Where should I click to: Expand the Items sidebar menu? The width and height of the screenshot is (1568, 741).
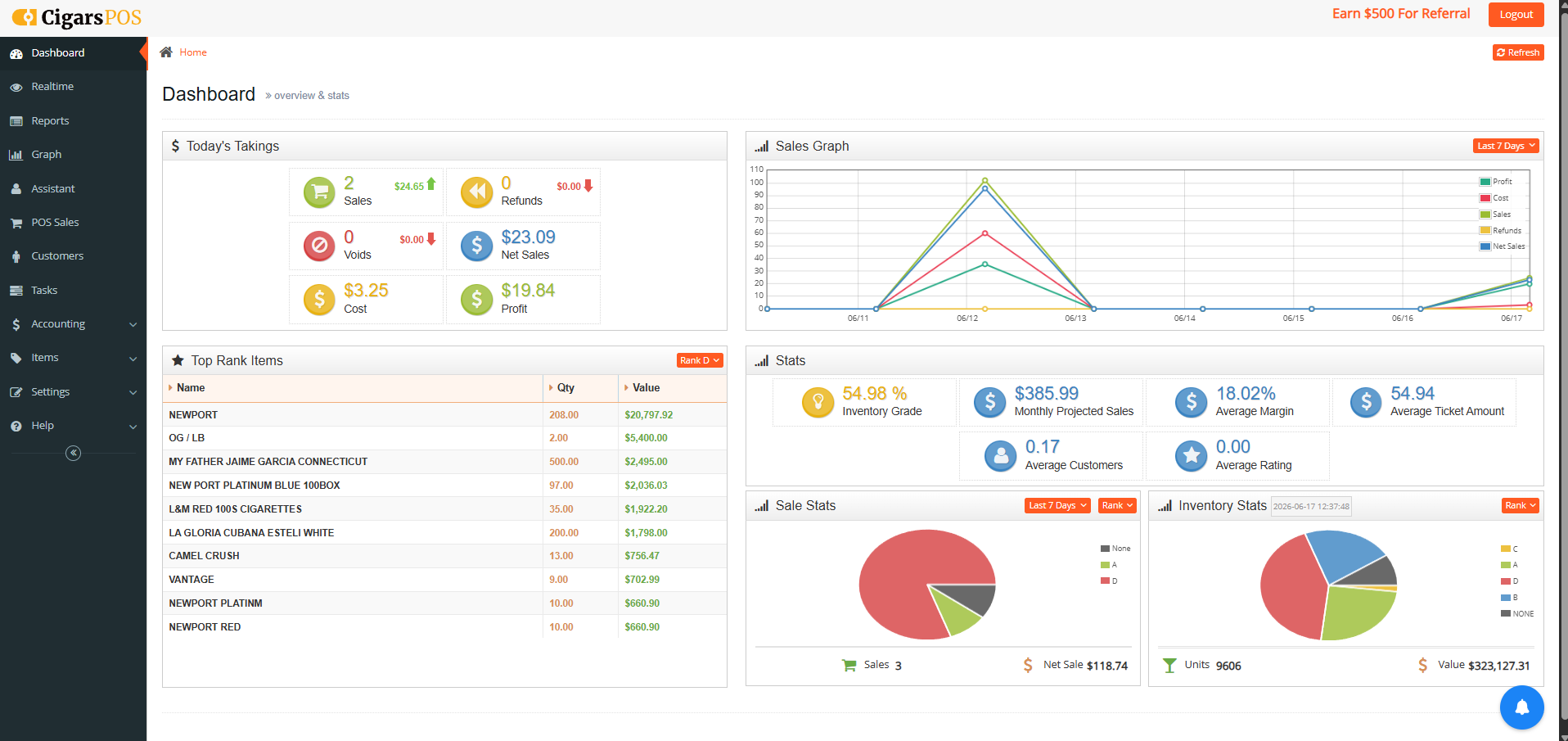coord(74,358)
